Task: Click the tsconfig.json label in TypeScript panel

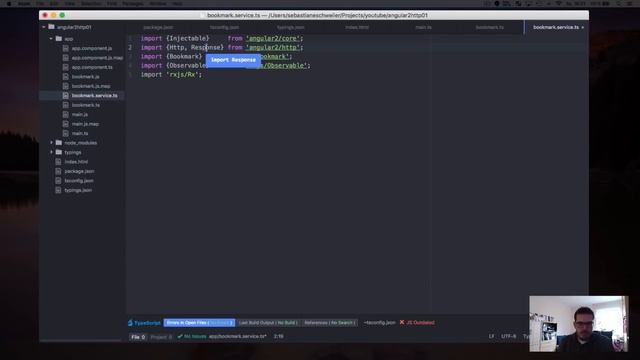Action: point(380,323)
